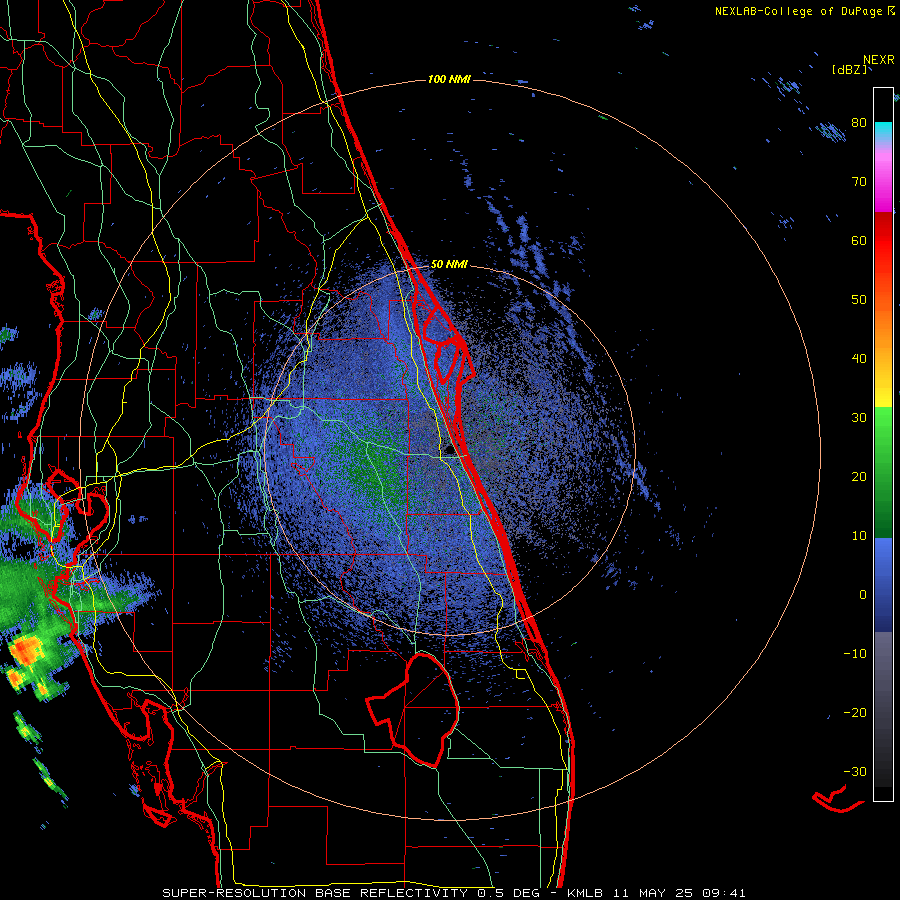Click the "50 NMI" range ring label
This screenshot has width=900, height=900.
(x=449, y=265)
